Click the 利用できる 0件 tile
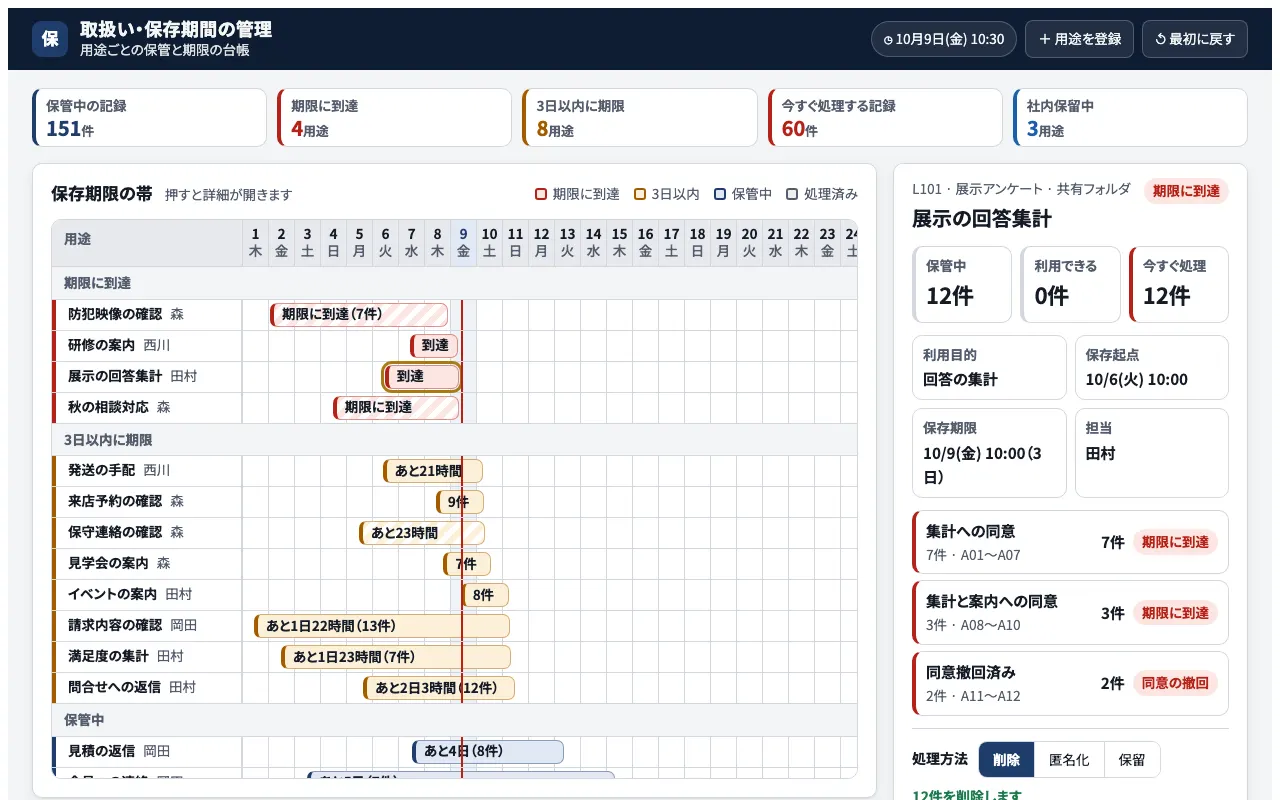 [x=1070, y=284]
